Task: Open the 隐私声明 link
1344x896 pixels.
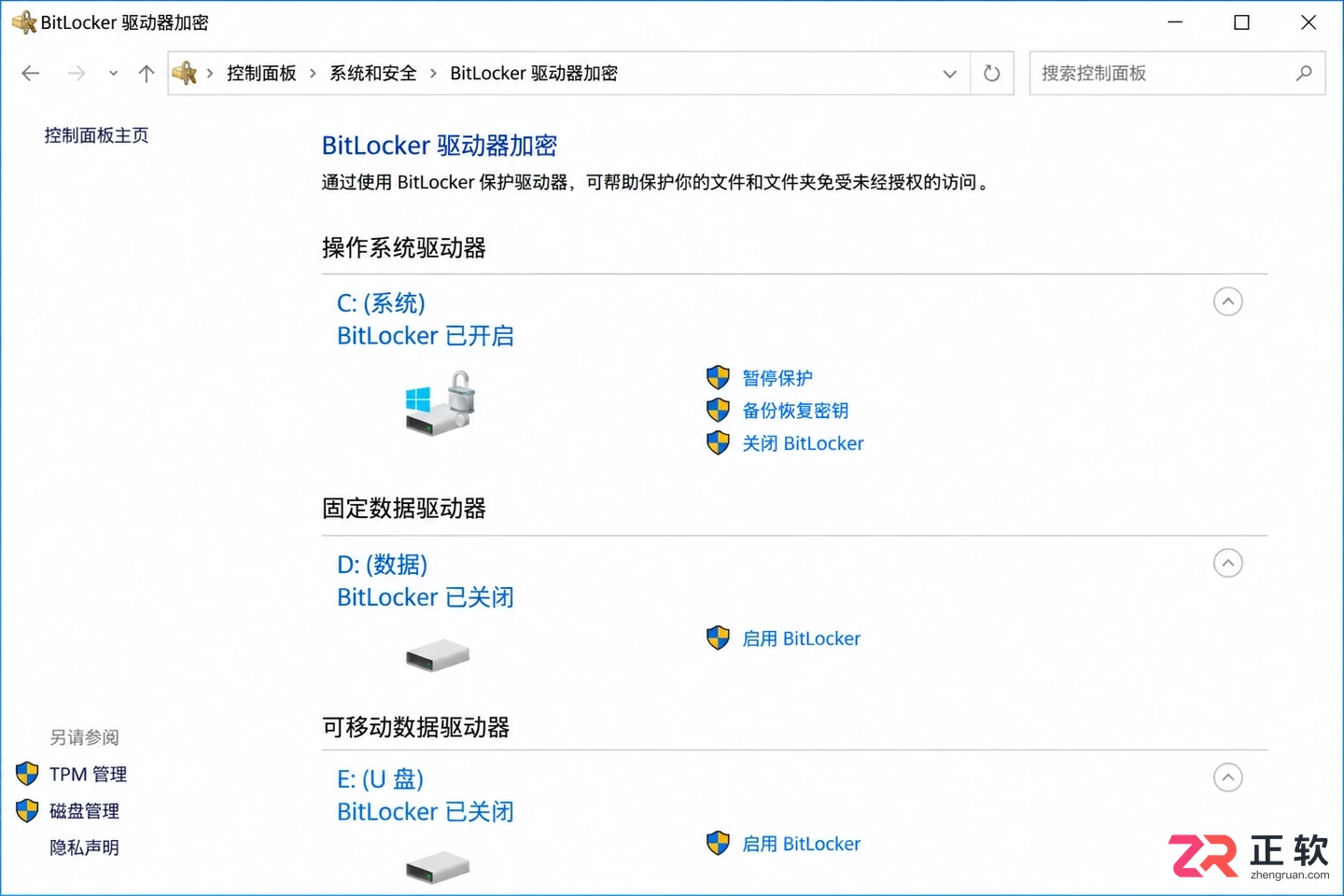Action: pyautogui.click(x=84, y=847)
